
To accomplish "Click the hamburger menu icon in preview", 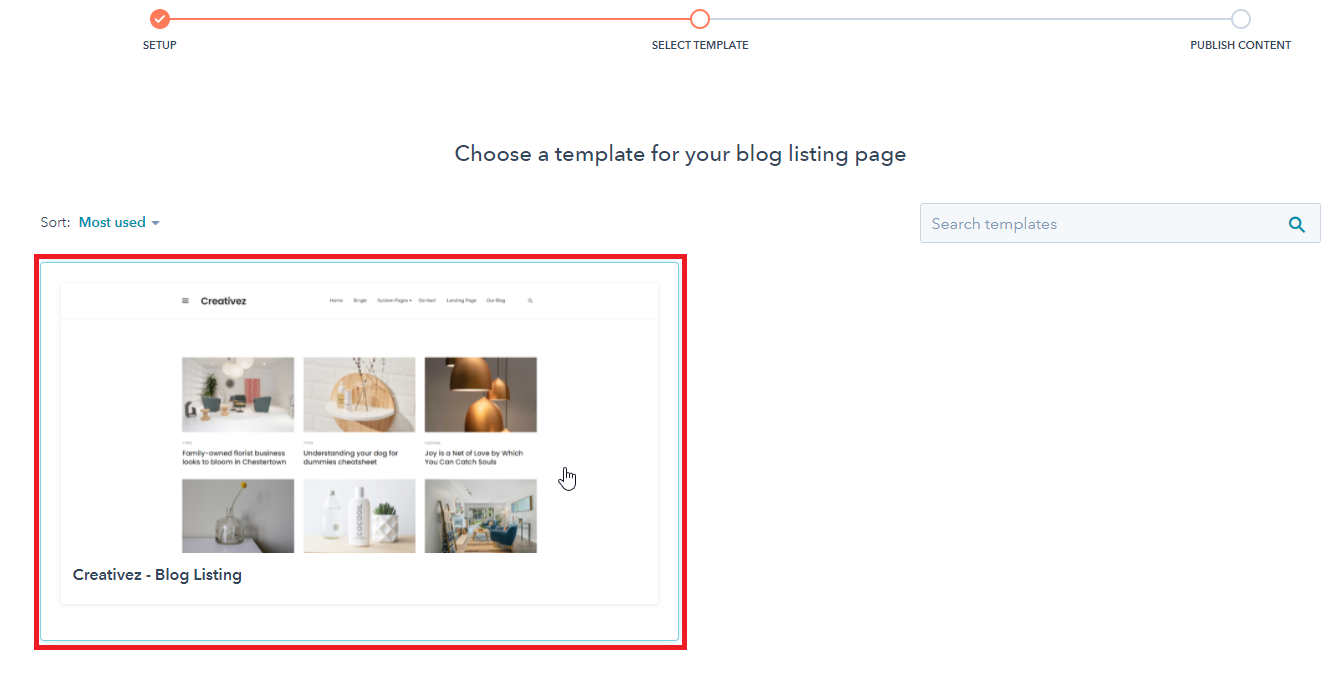I will click(x=185, y=300).
